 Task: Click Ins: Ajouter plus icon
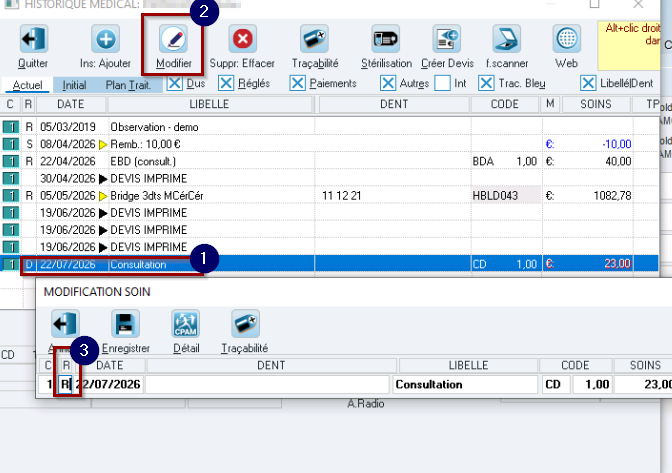click(x=105, y=39)
